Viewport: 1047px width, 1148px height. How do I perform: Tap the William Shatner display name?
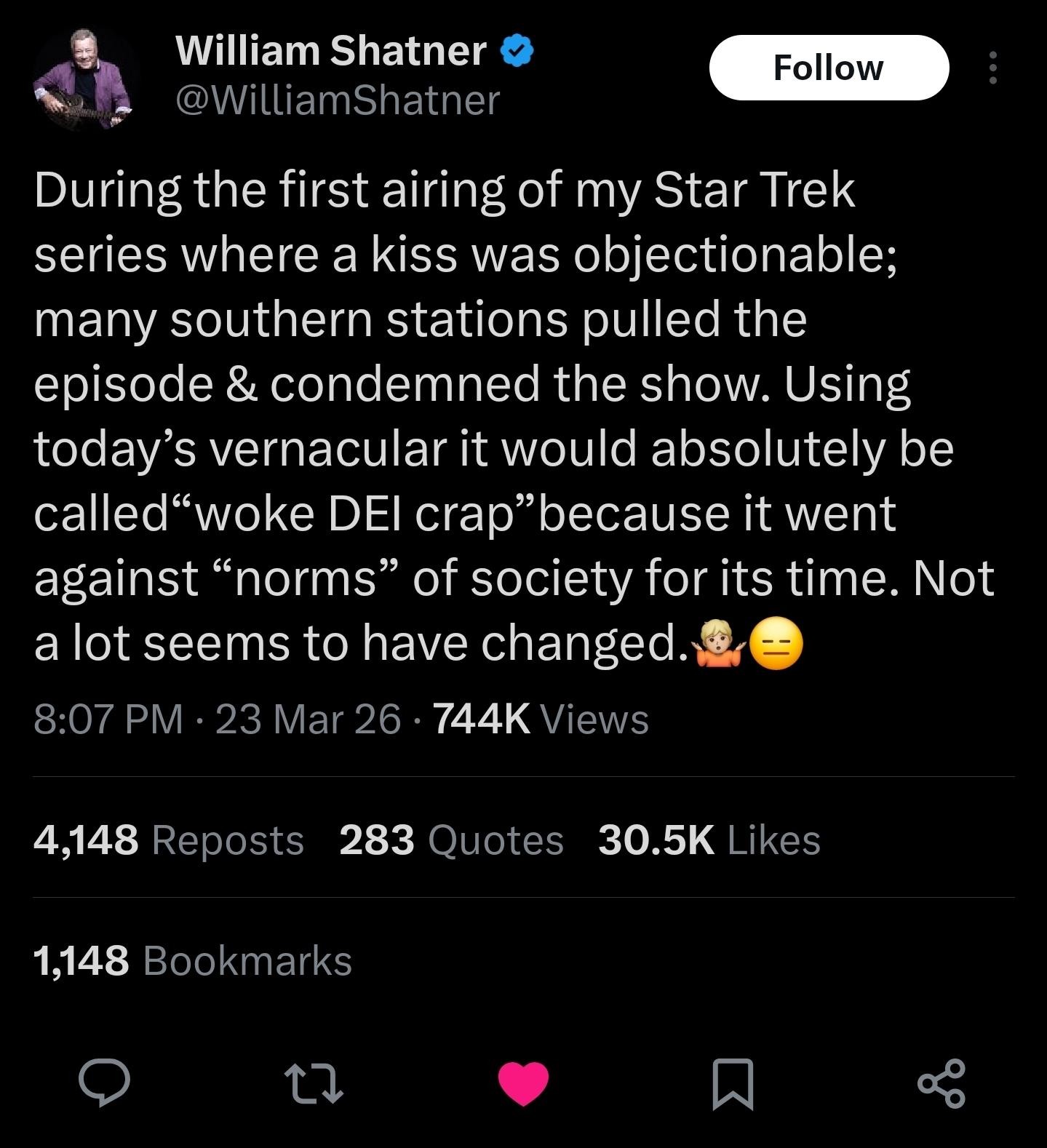[x=331, y=51]
